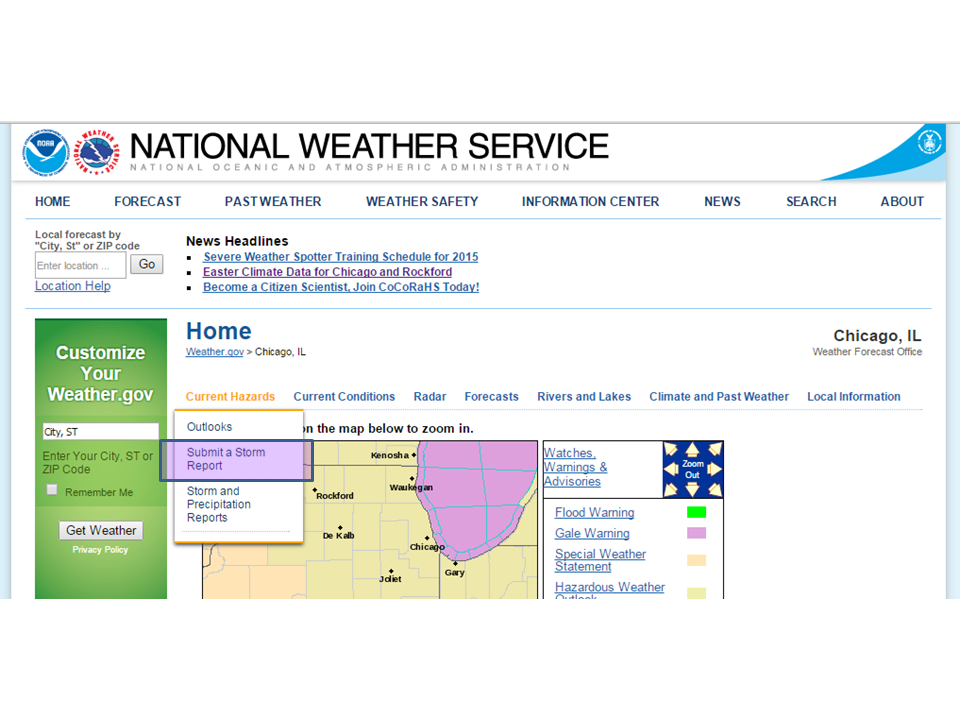Screen dimensions: 960x720
Task: Open the INFORMATION CENTER menu
Action: pyautogui.click(x=590, y=201)
